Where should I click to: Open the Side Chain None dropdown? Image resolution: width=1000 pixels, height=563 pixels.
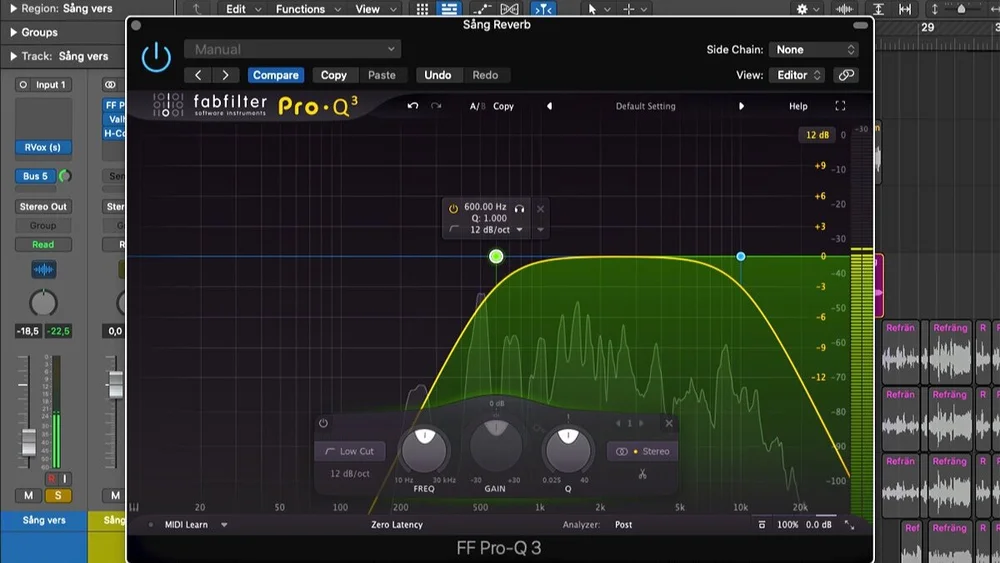click(x=814, y=50)
